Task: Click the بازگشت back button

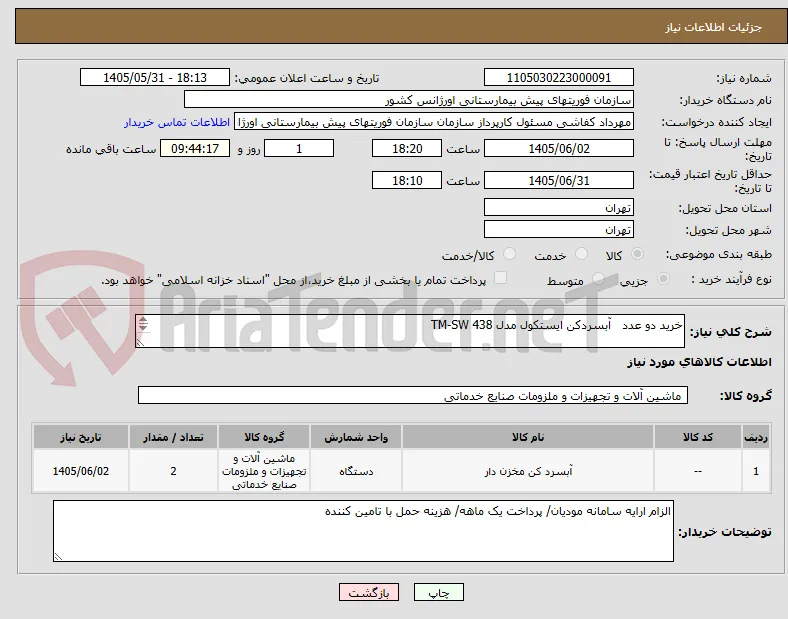Action: coord(369,592)
